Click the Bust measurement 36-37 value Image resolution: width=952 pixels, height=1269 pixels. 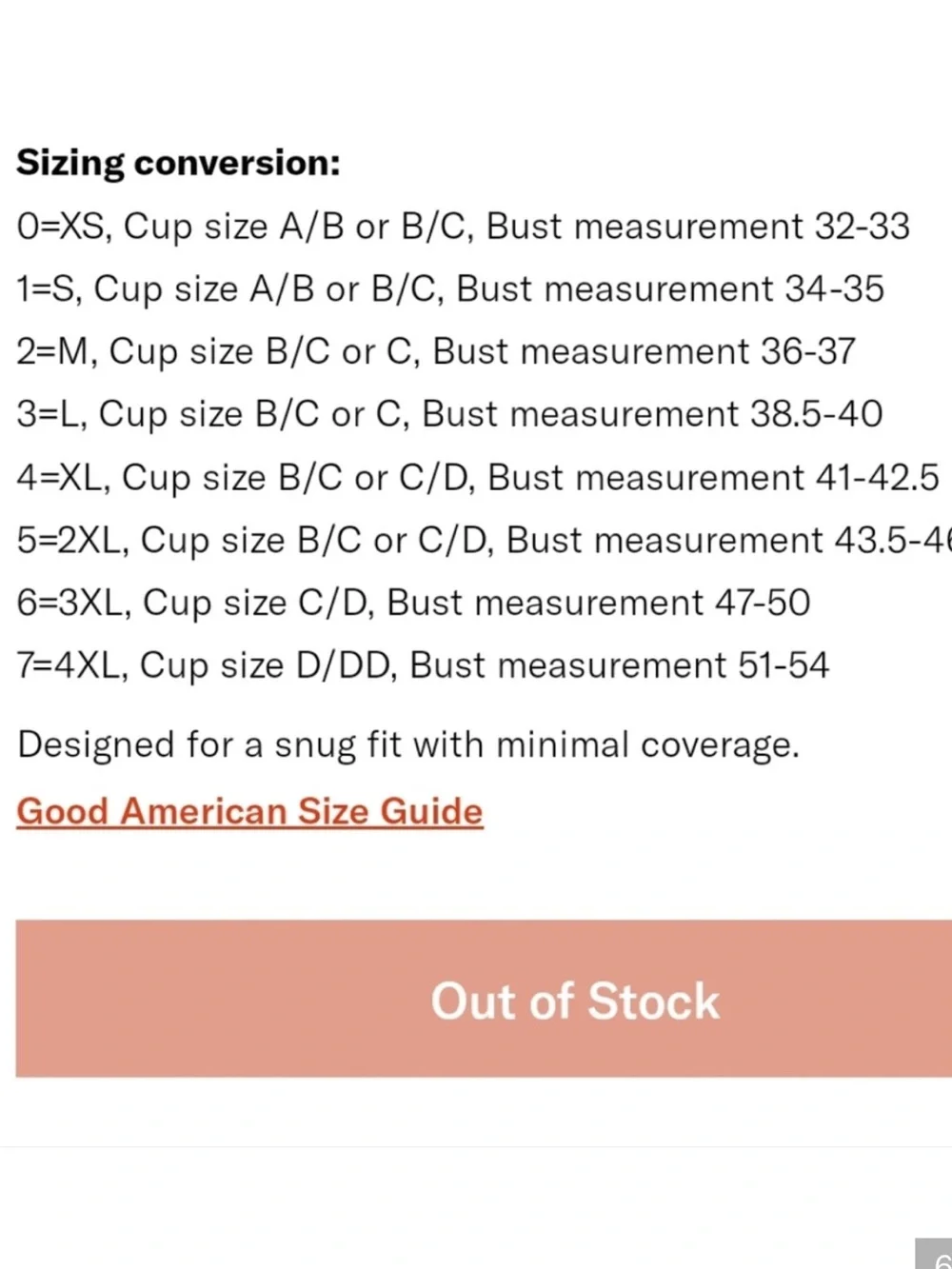645,352
